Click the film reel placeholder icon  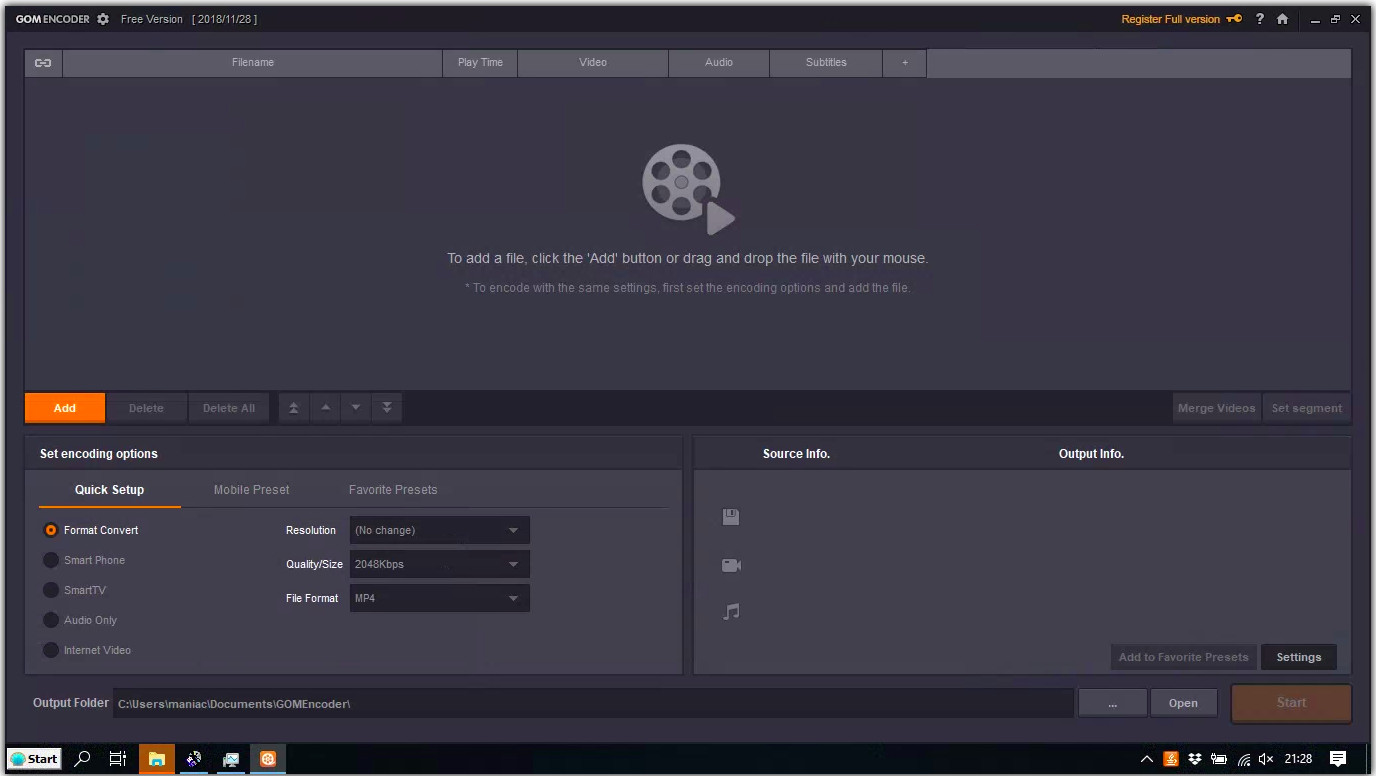click(x=688, y=187)
